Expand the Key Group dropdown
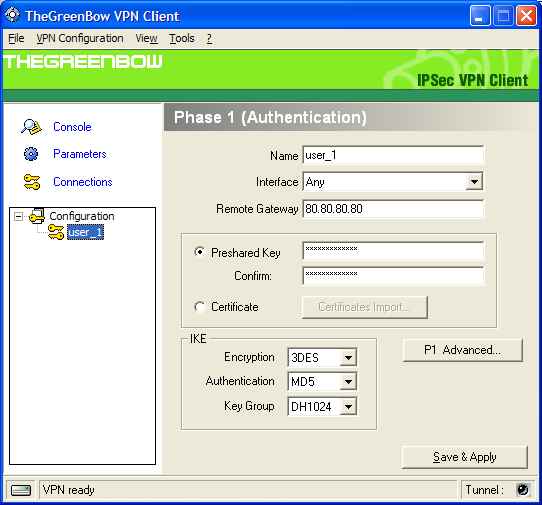Image resolution: width=542 pixels, height=505 pixels. point(348,406)
